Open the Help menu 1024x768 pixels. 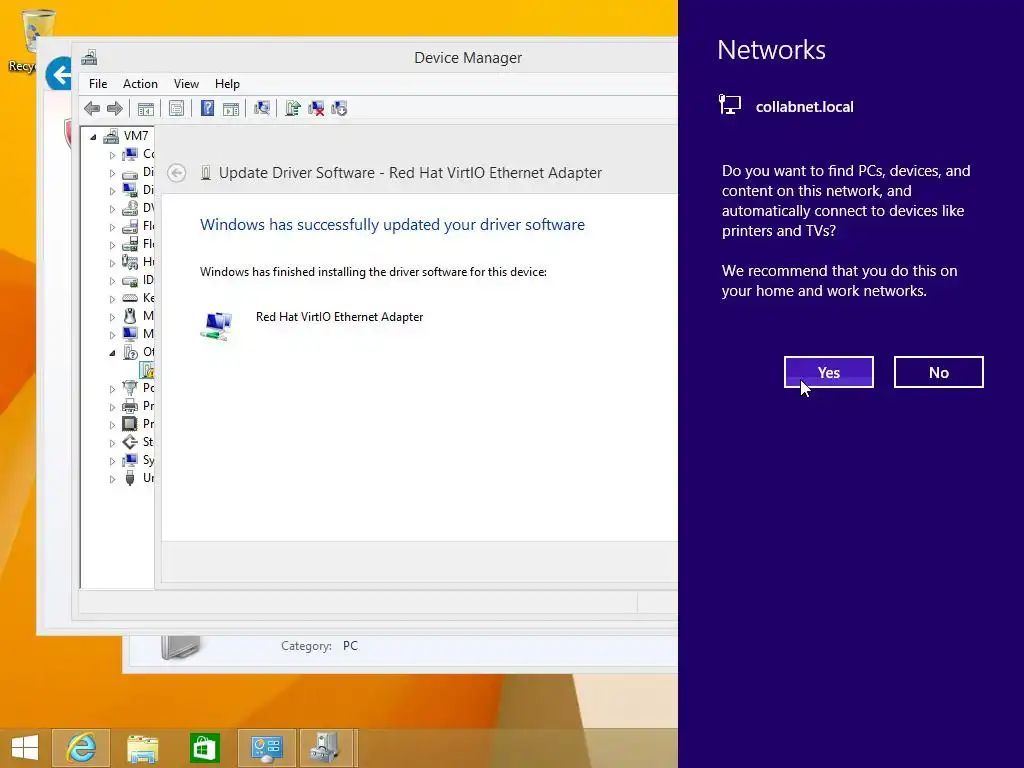(x=227, y=84)
